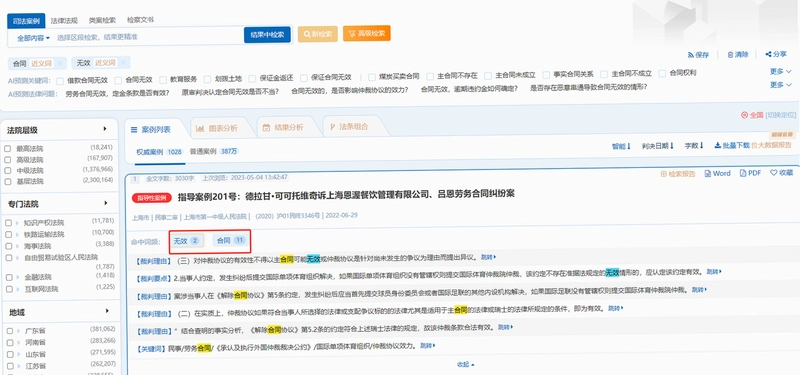The height and width of the screenshot is (375, 800).
Task: Expand the 专门法院 filter section
Action: pyautogui.click(x=106, y=203)
